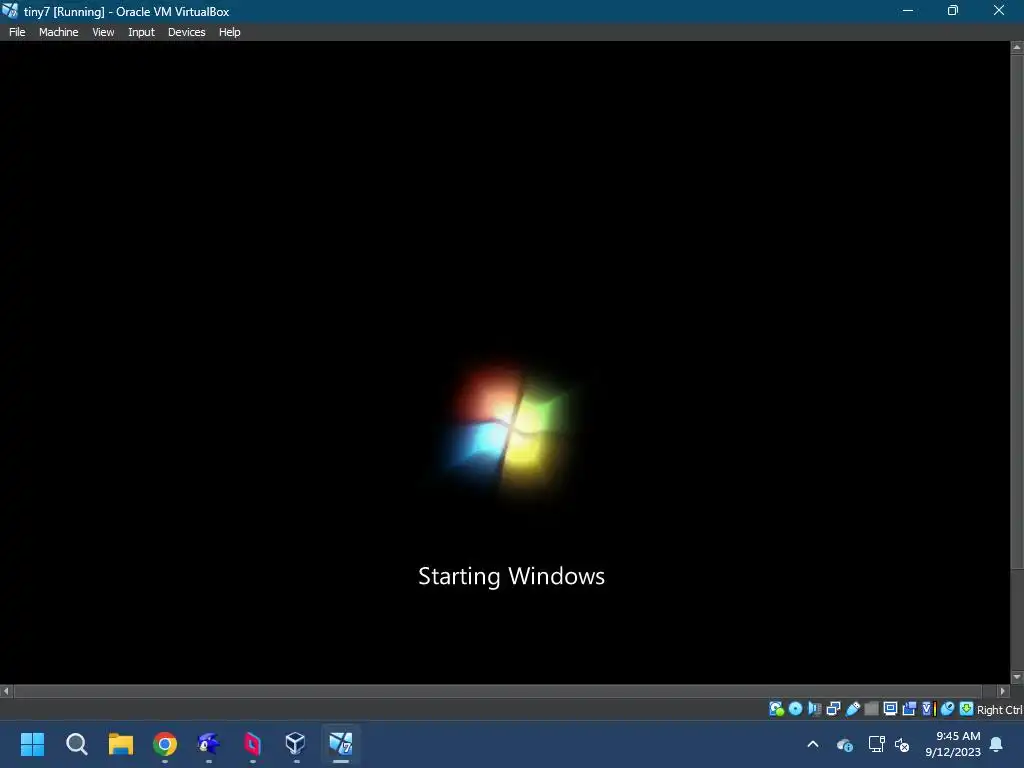Open taskbar Search
This screenshot has width=1024, height=768.
(76, 744)
